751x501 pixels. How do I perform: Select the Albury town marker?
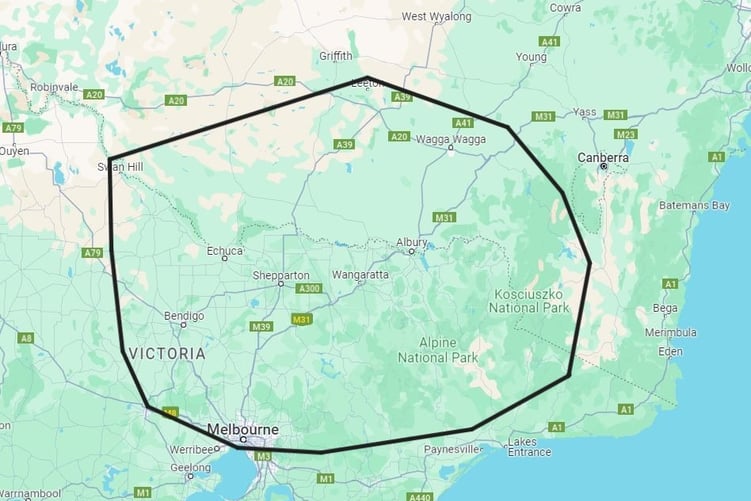click(x=411, y=251)
